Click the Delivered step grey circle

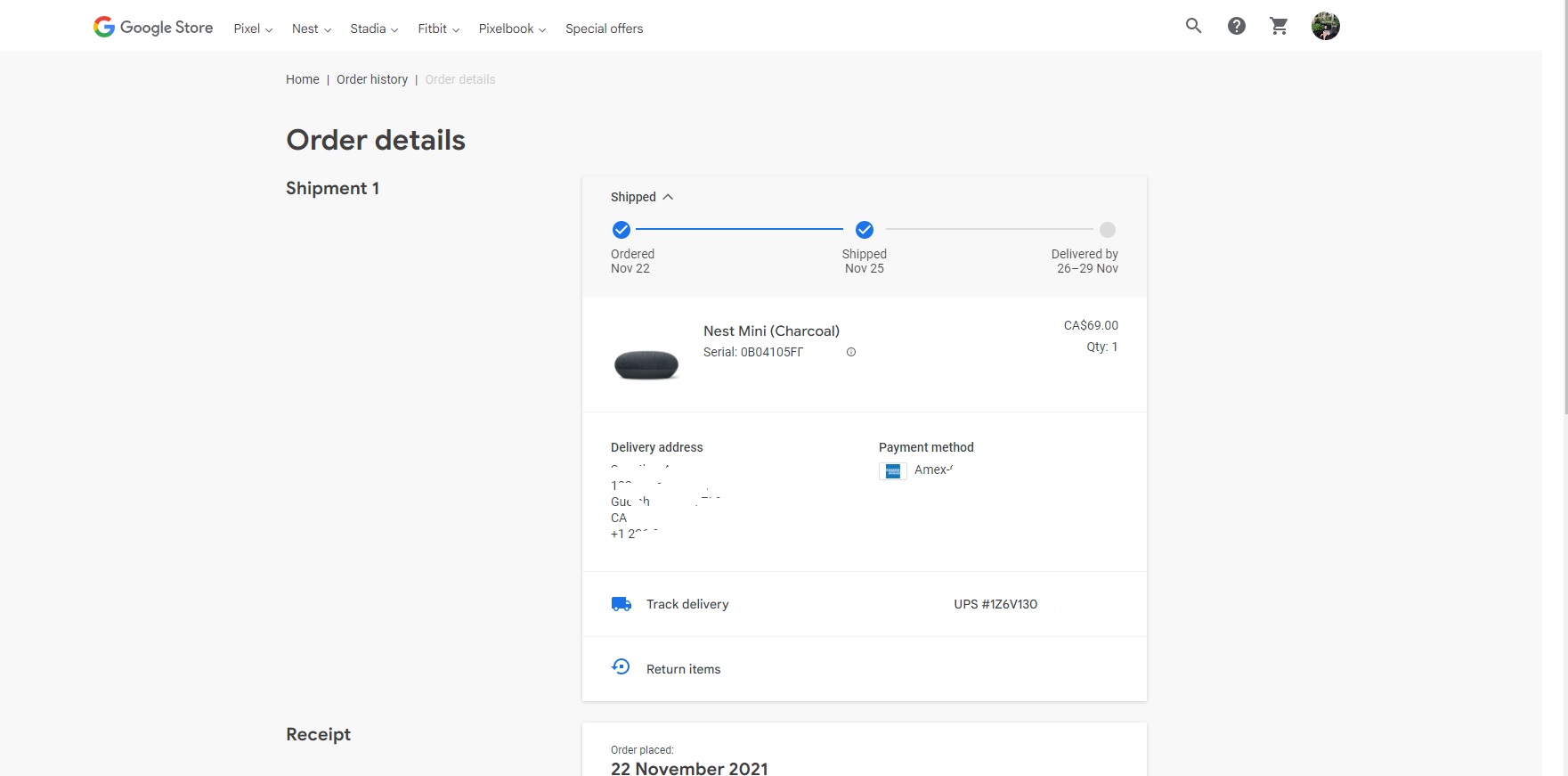coord(1108,230)
